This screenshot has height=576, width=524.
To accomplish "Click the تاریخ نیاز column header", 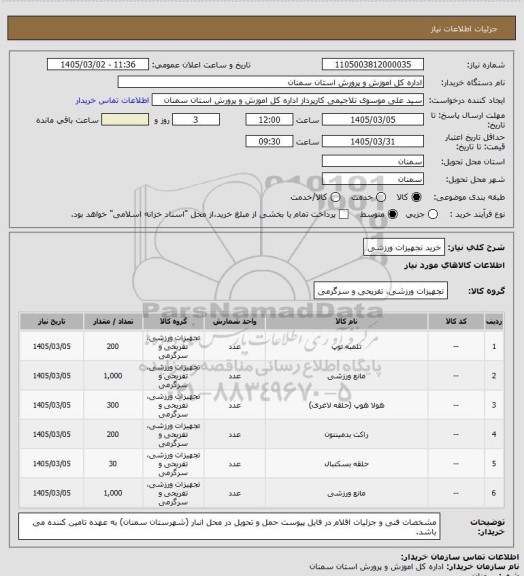I will (x=51, y=321).
